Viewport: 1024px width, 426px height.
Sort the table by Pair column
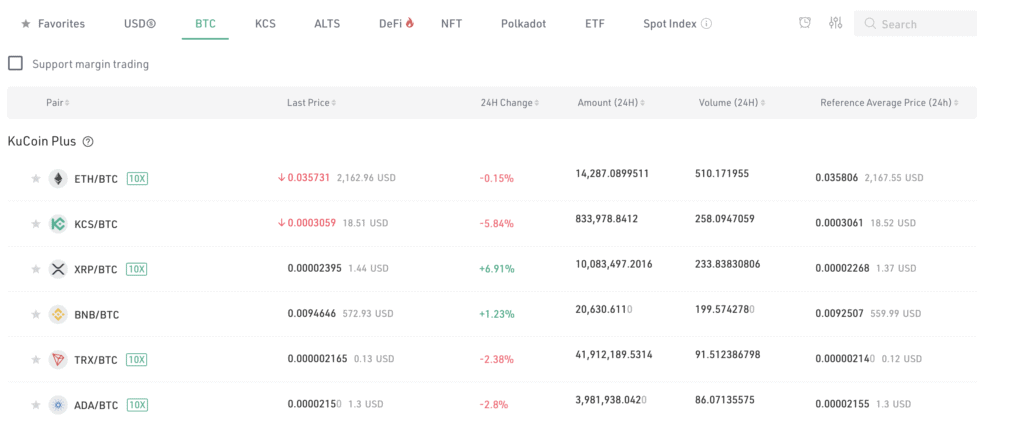coord(57,103)
